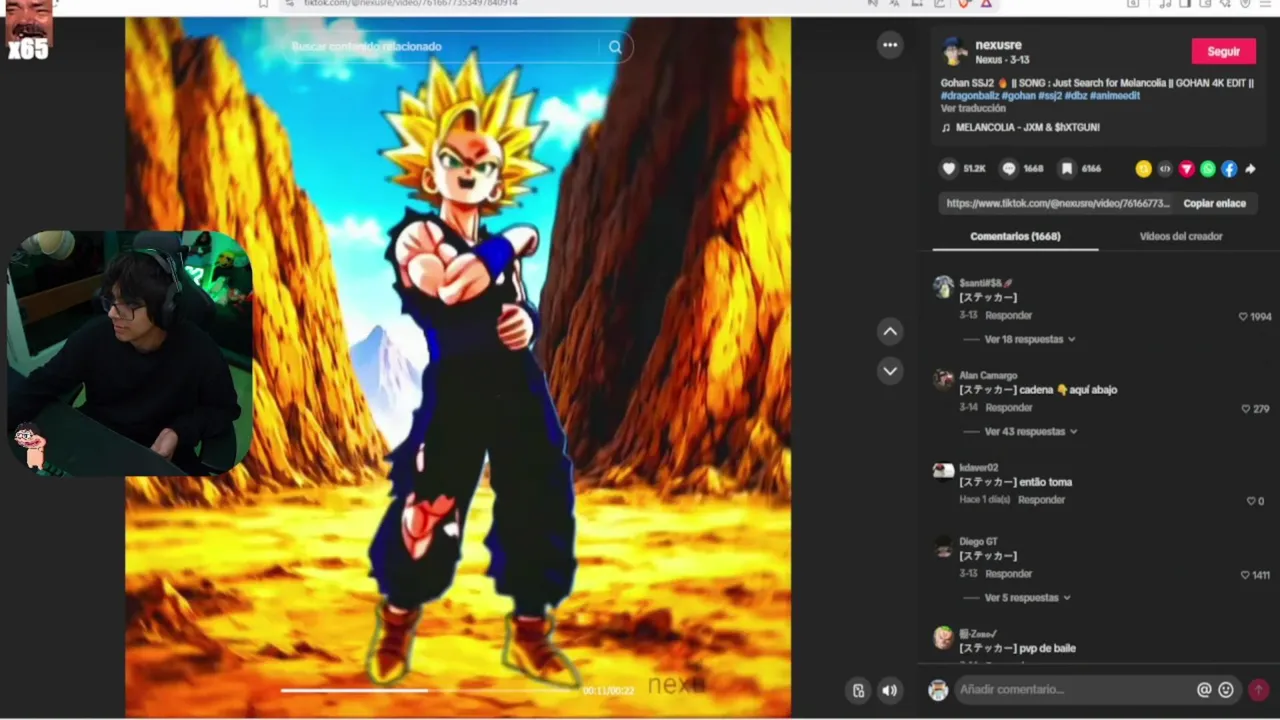Like Alan Camargo's comment
1280x720 pixels.
point(1246,408)
